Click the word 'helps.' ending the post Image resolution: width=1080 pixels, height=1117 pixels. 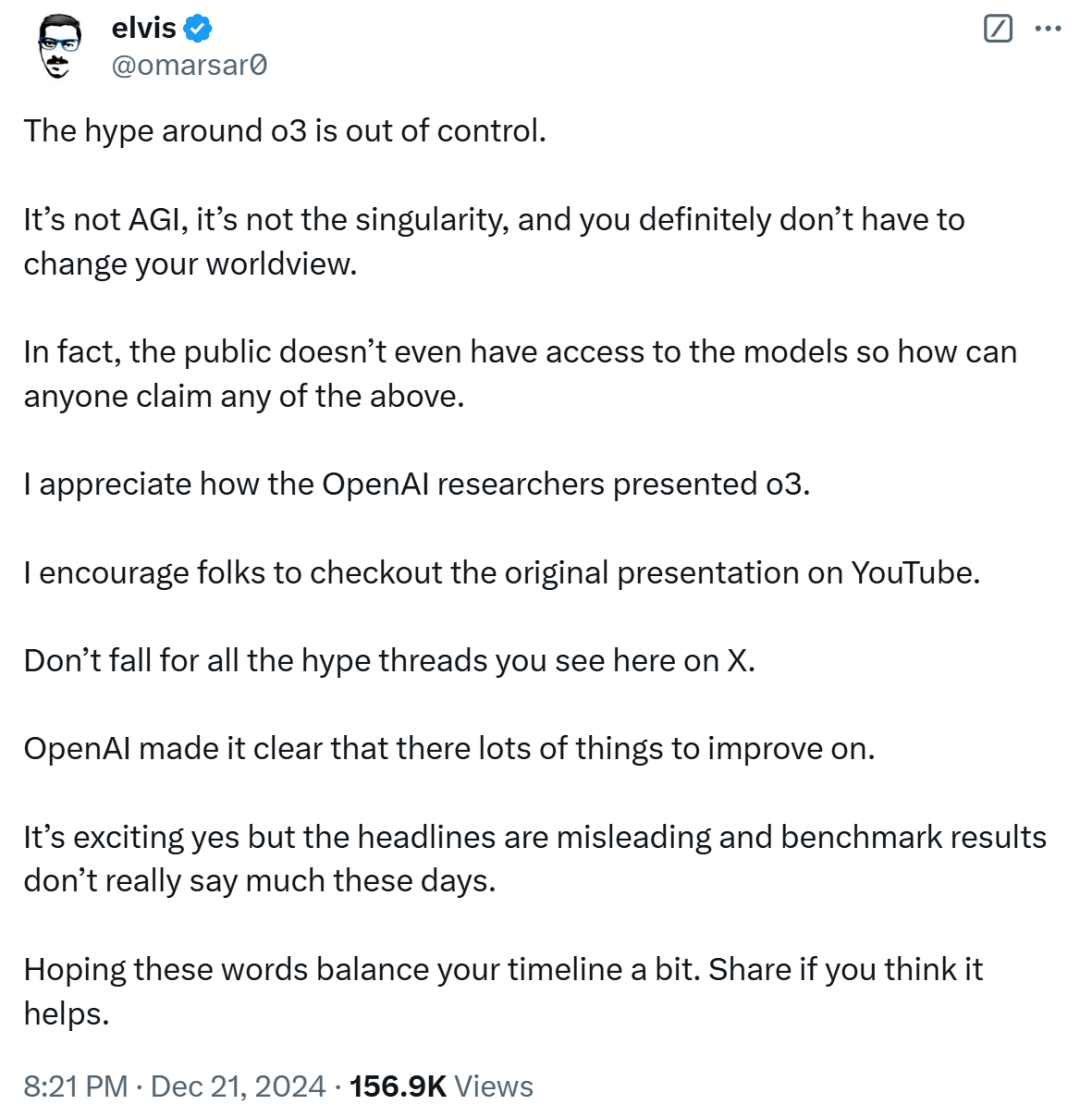66,1013
